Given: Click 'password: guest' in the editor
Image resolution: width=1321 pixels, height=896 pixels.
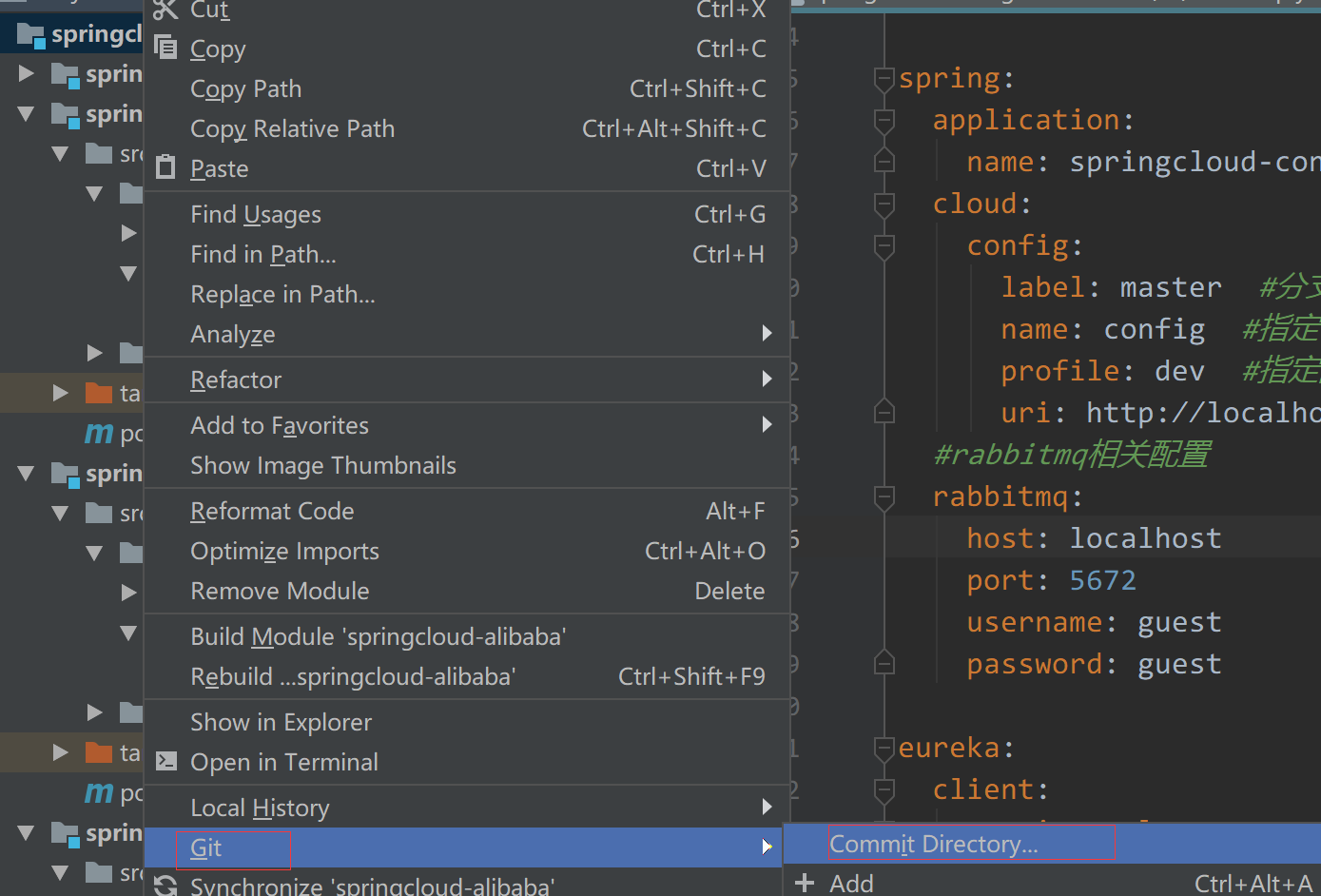Looking at the screenshot, I should [1094, 664].
